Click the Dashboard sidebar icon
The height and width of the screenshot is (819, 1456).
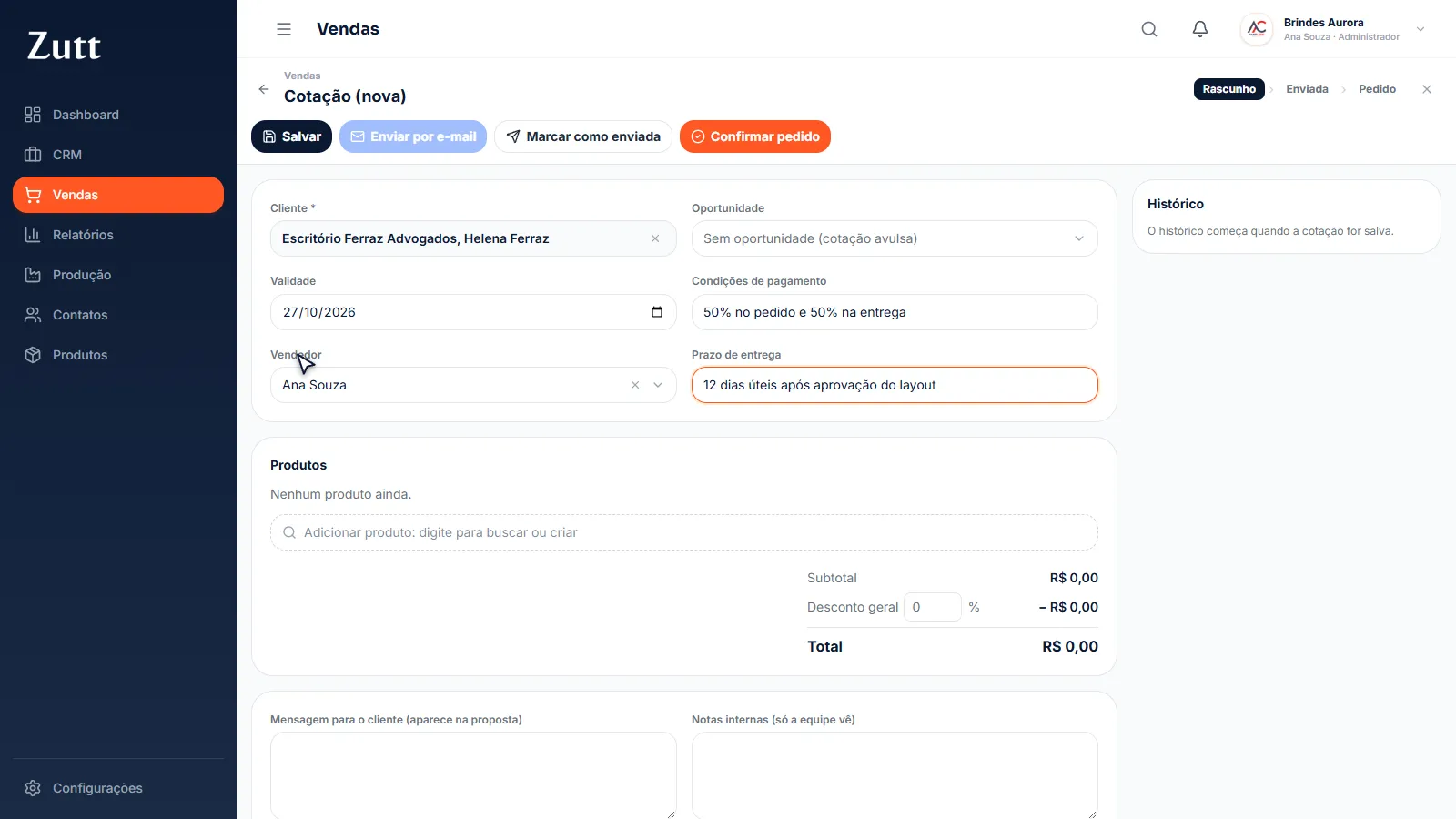33,115
